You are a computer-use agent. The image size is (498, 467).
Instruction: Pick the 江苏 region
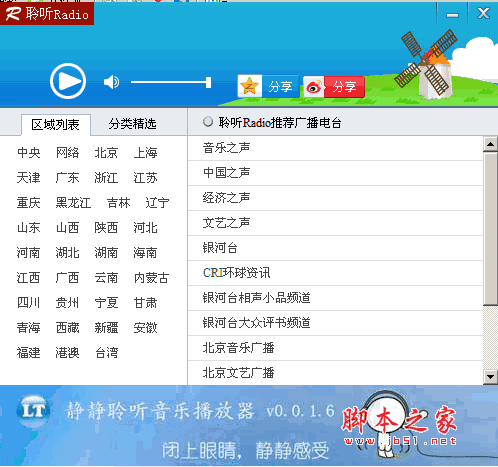click(x=145, y=178)
